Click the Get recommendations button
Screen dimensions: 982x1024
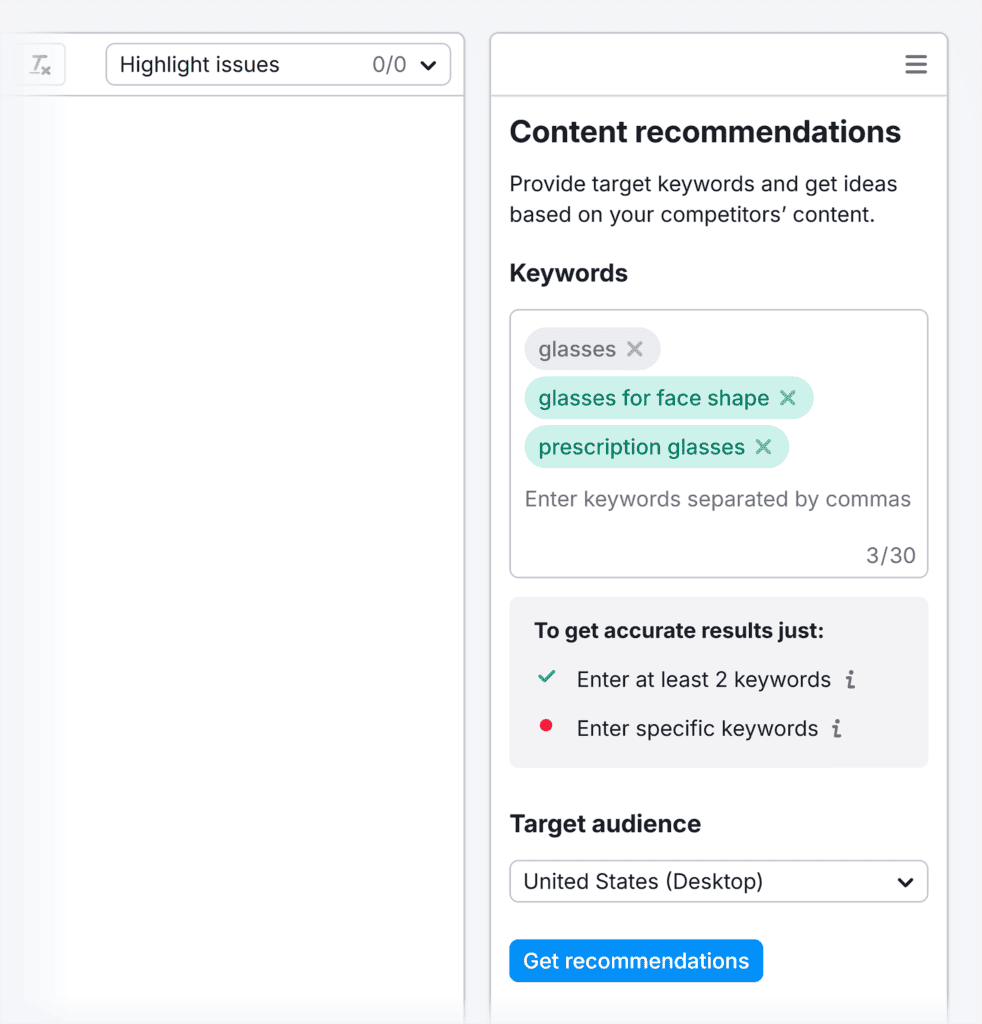636,961
